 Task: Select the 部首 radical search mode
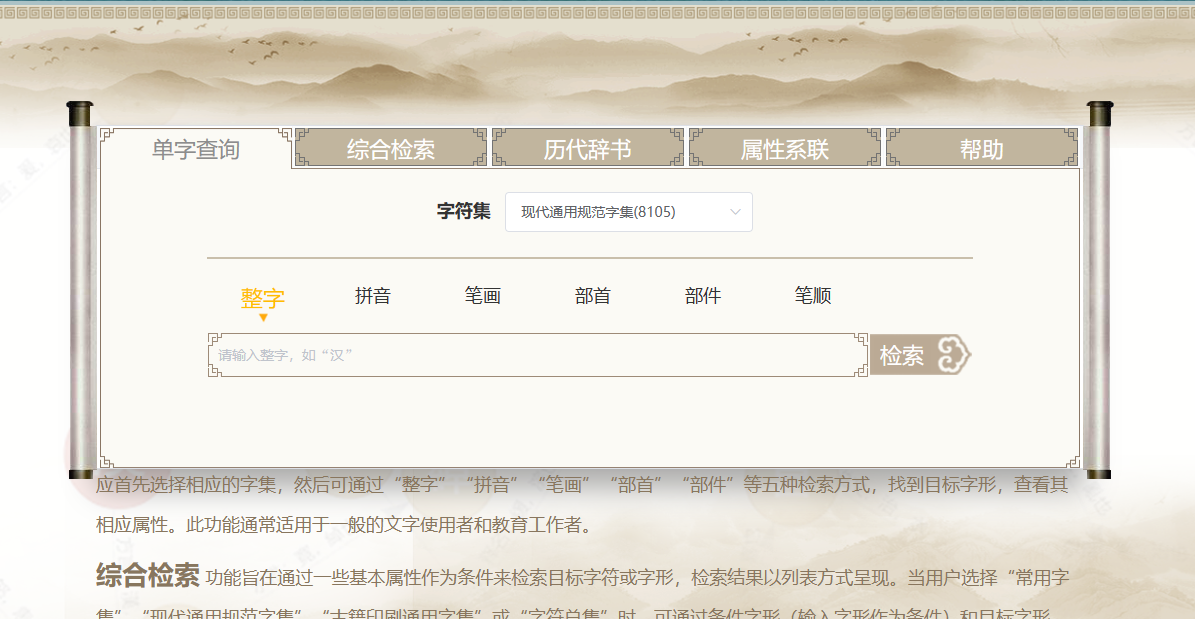point(593,295)
